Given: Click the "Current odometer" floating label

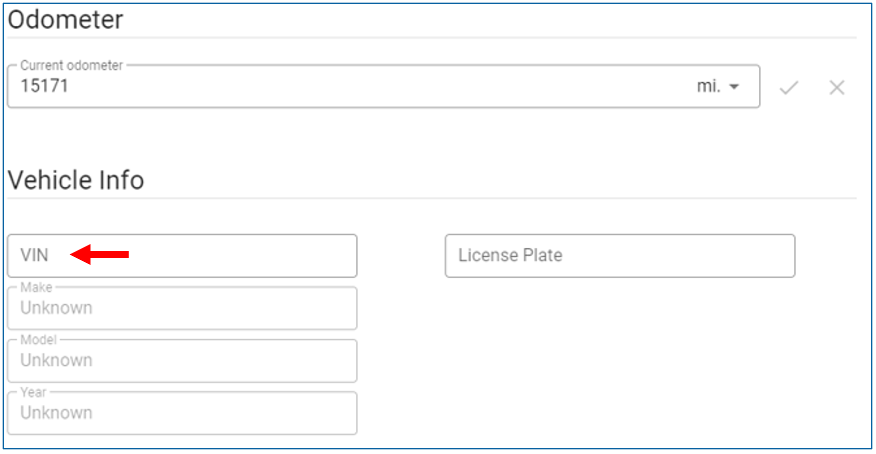Looking at the screenshot, I should (x=72, y=65).
